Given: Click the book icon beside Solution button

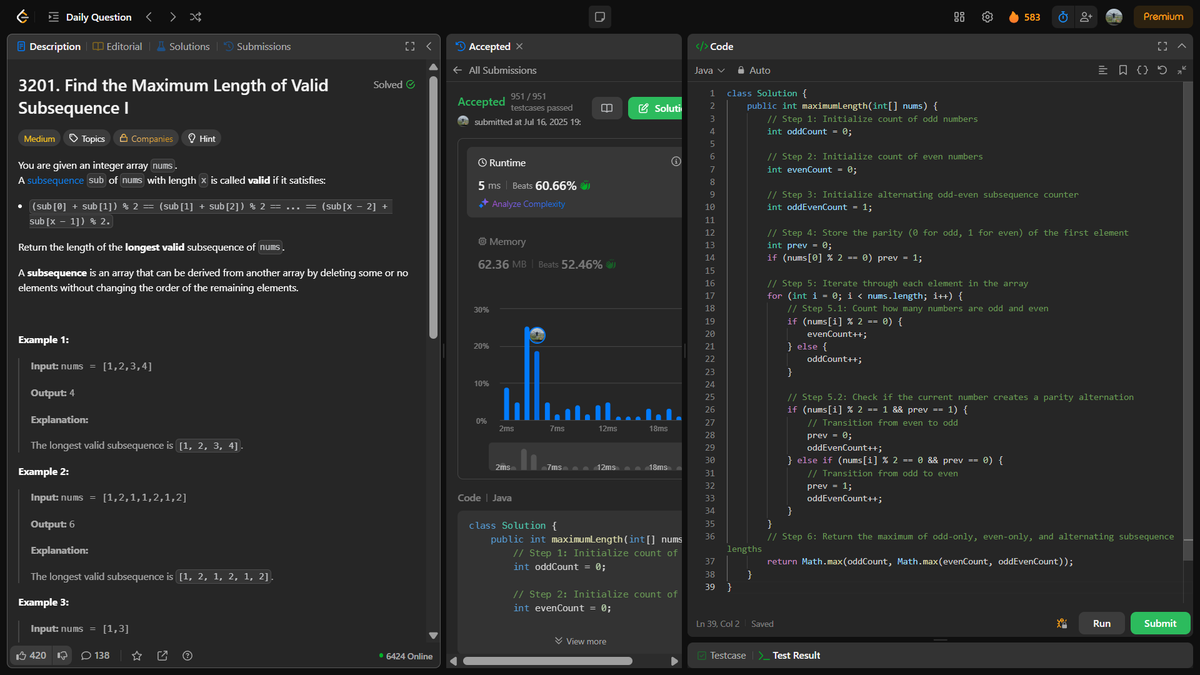Looking at the screenshot, I should pos(606,107).
